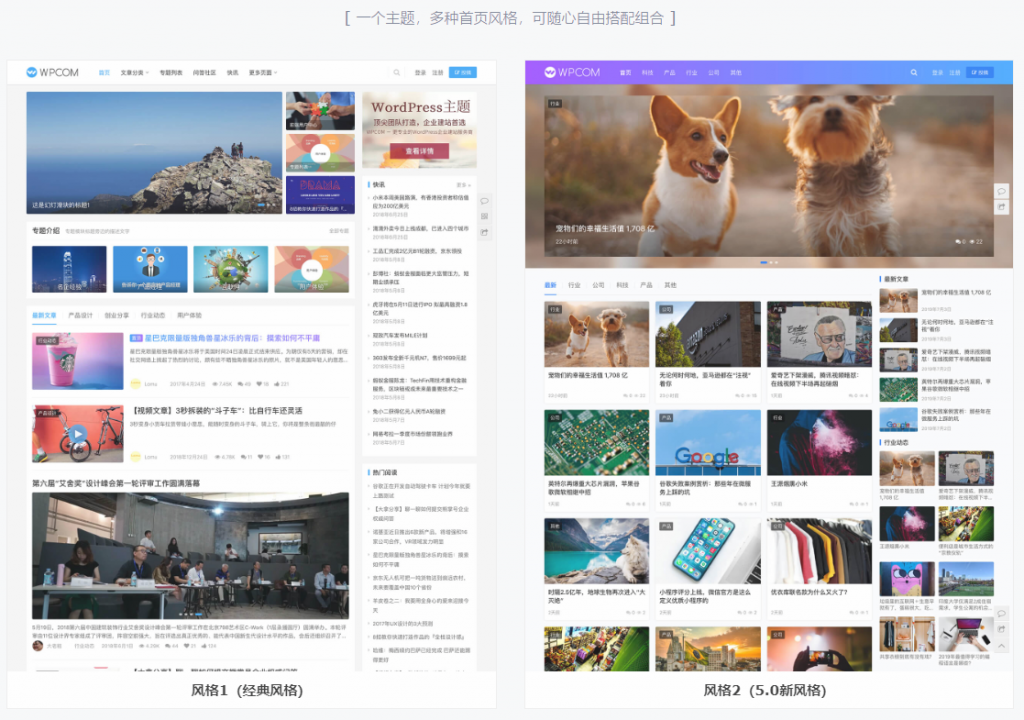This screenshot has height=720, width=1024.
Task: Click share icon beside Style 2 dog banner
Action: [x=1001, y=207]
